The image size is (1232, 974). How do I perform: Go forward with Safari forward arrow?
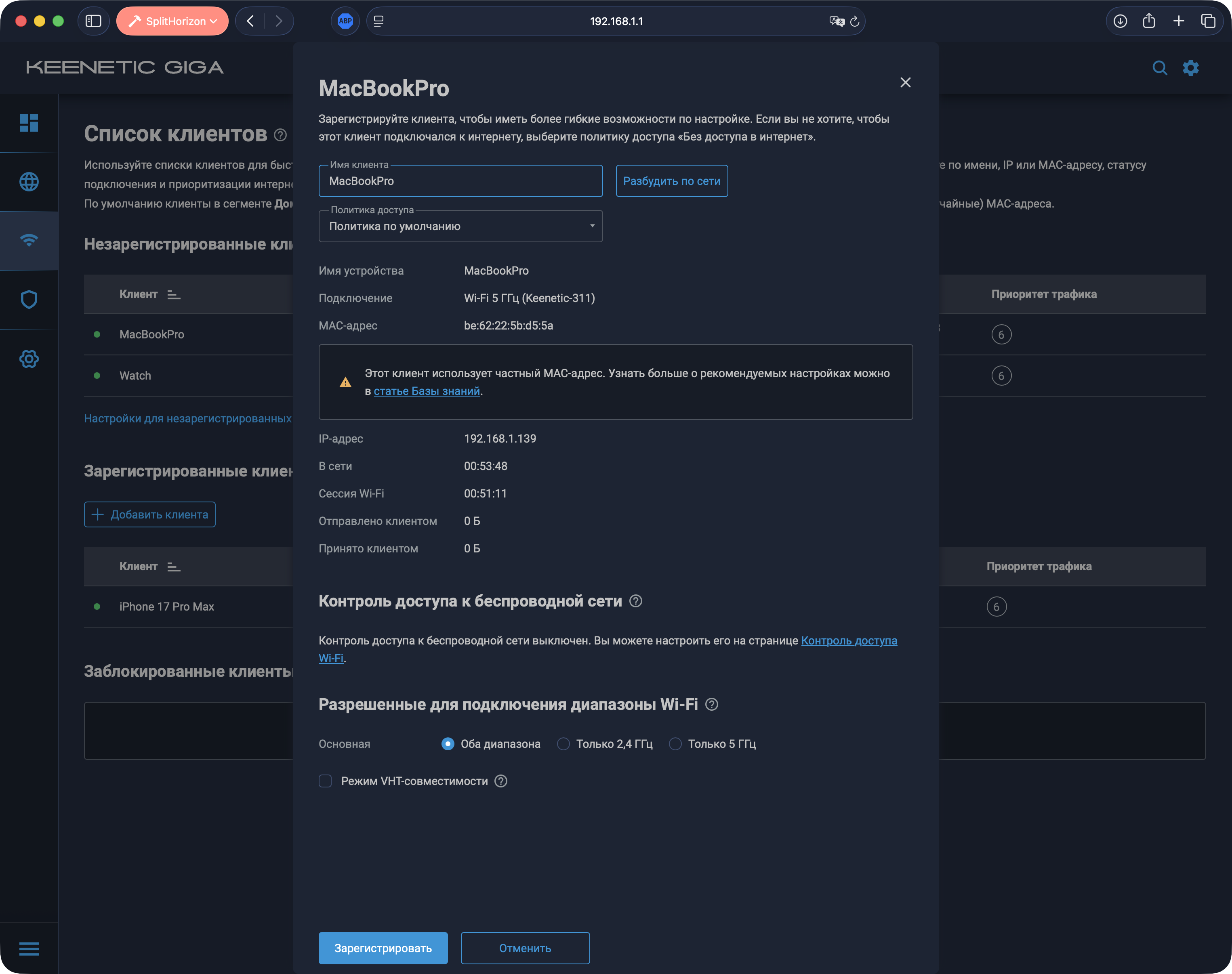point(279,21)
